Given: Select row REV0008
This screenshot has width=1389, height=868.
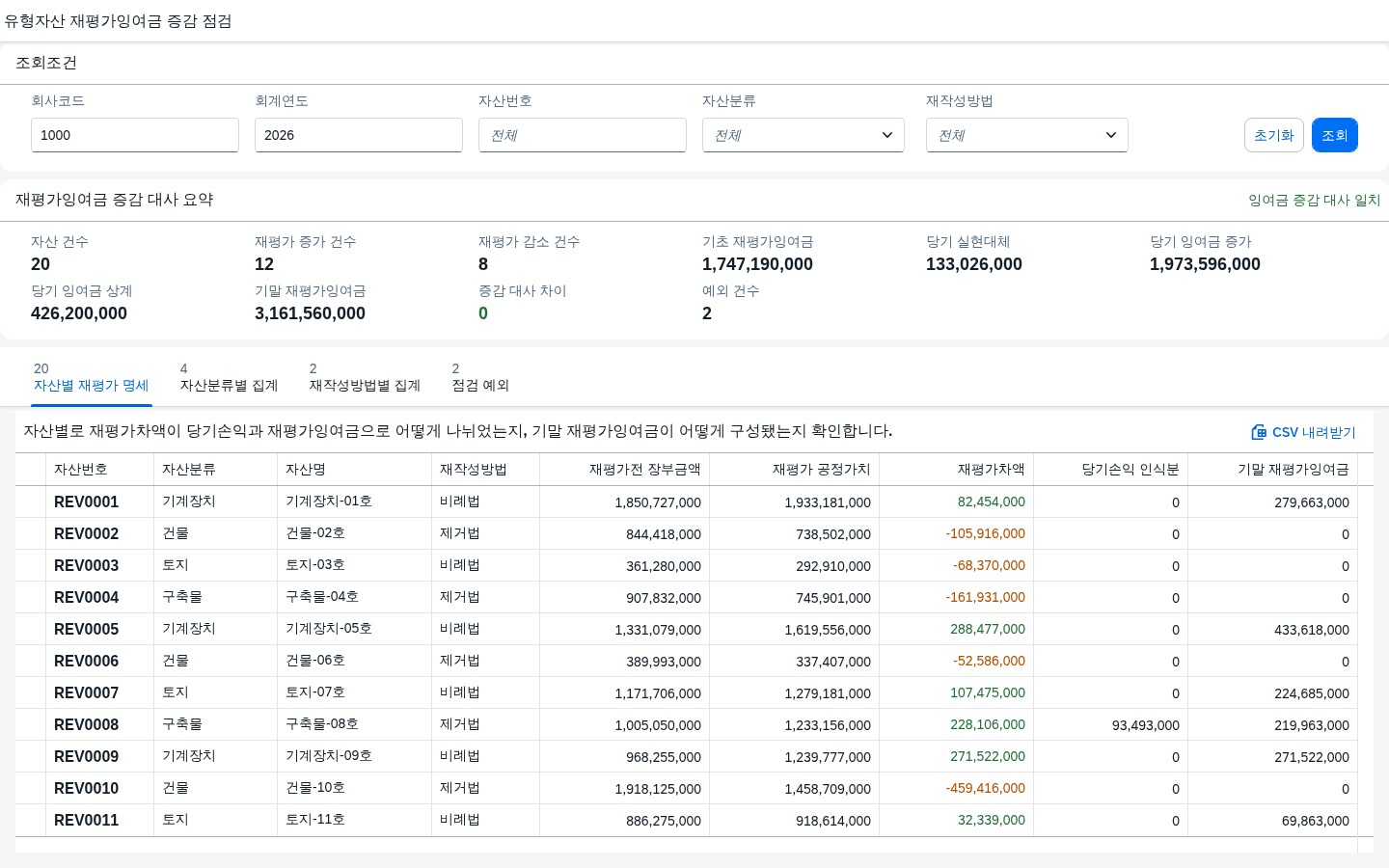Looking at the screenshot, I should tap(687, 724).
